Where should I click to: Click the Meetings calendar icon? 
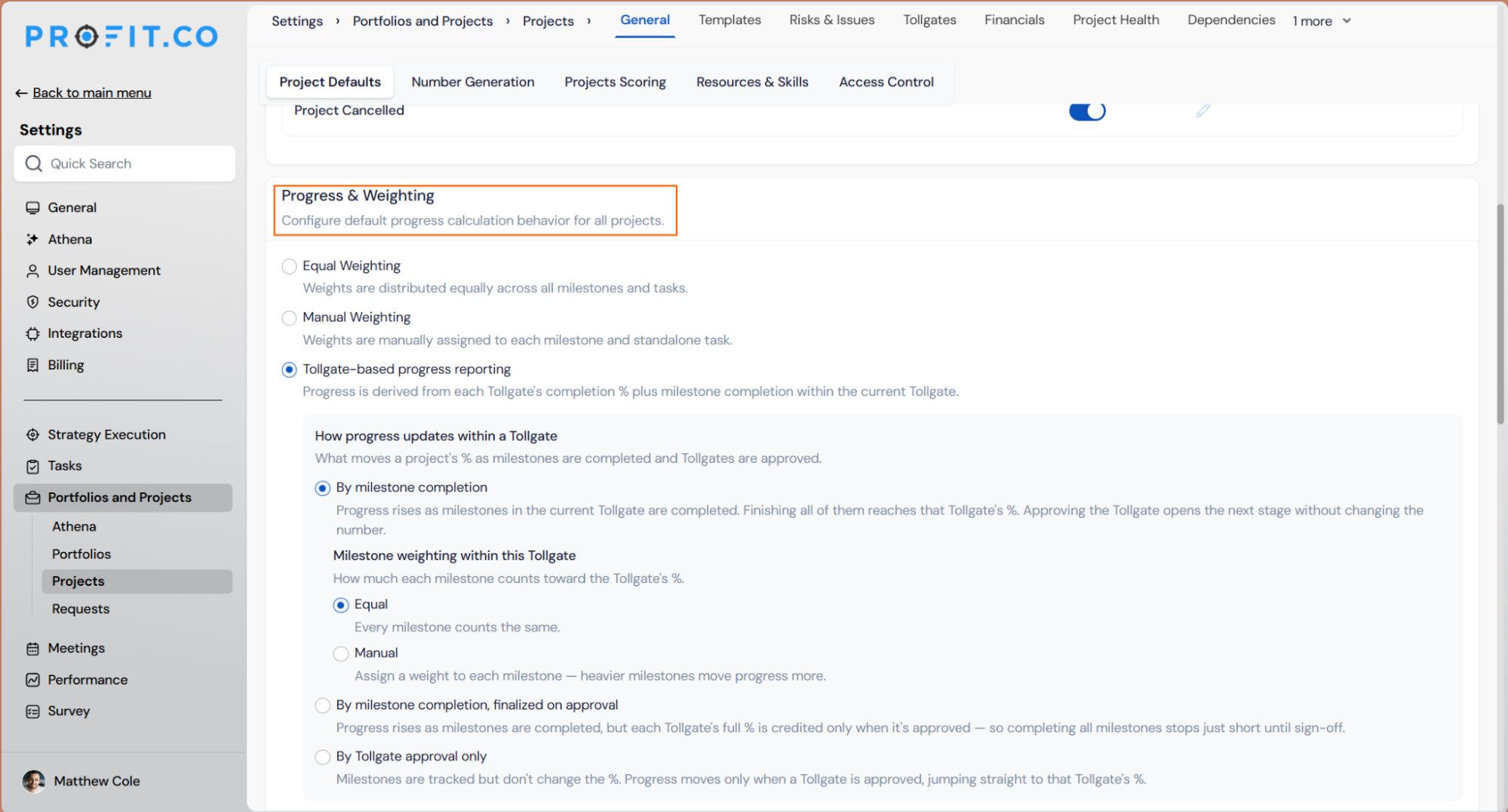[32, 648]
